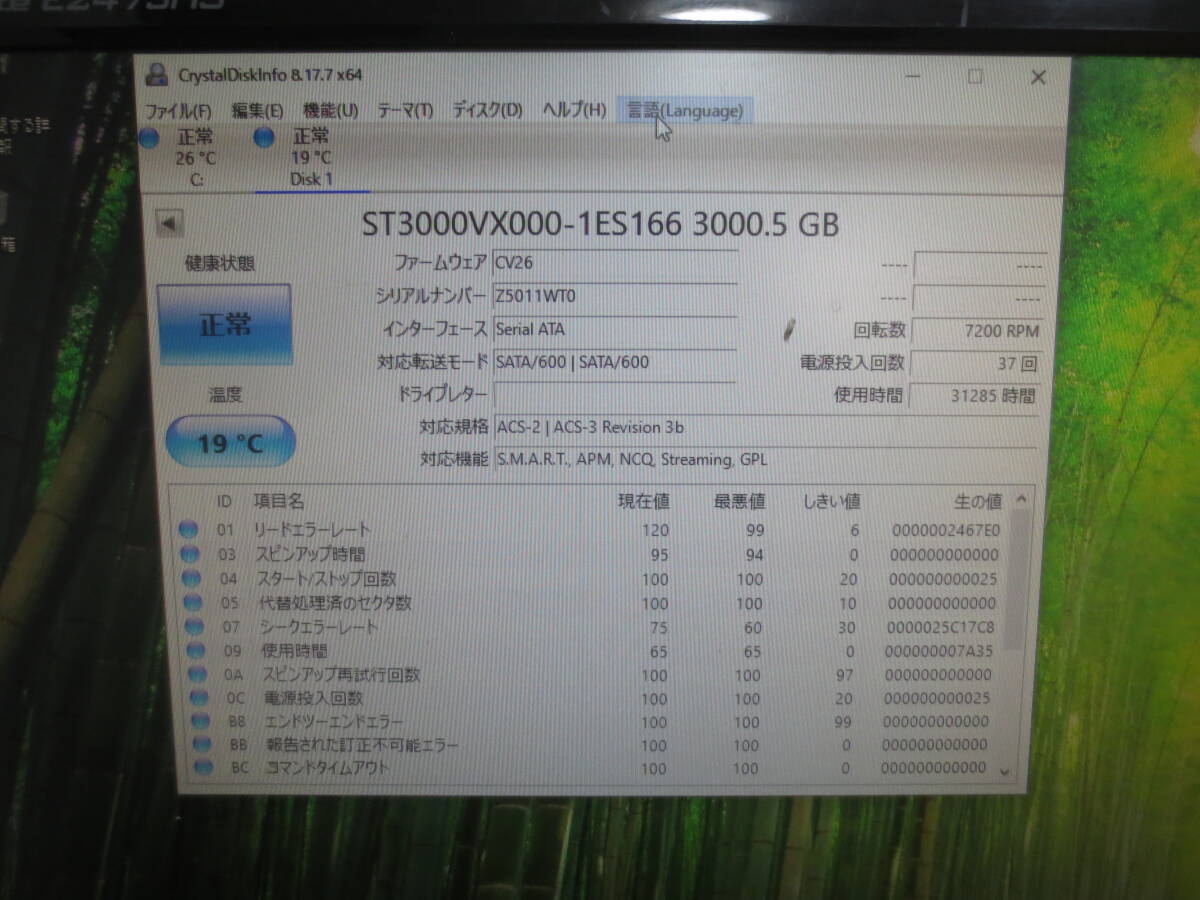The height and width of the screenshot is (900, 1200).
Task: Open the ディスク(D) menu
Action: tap(487, 110)
